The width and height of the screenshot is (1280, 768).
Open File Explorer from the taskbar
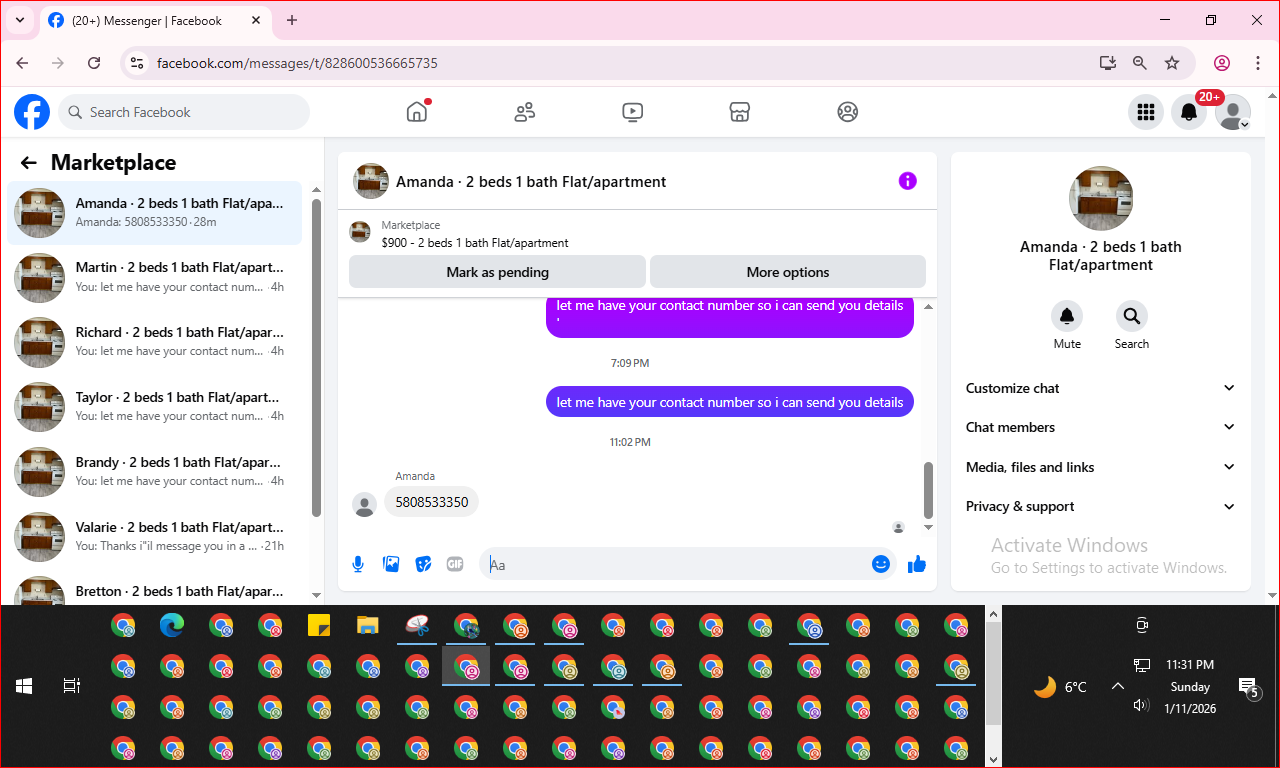[x=368, y=626]
